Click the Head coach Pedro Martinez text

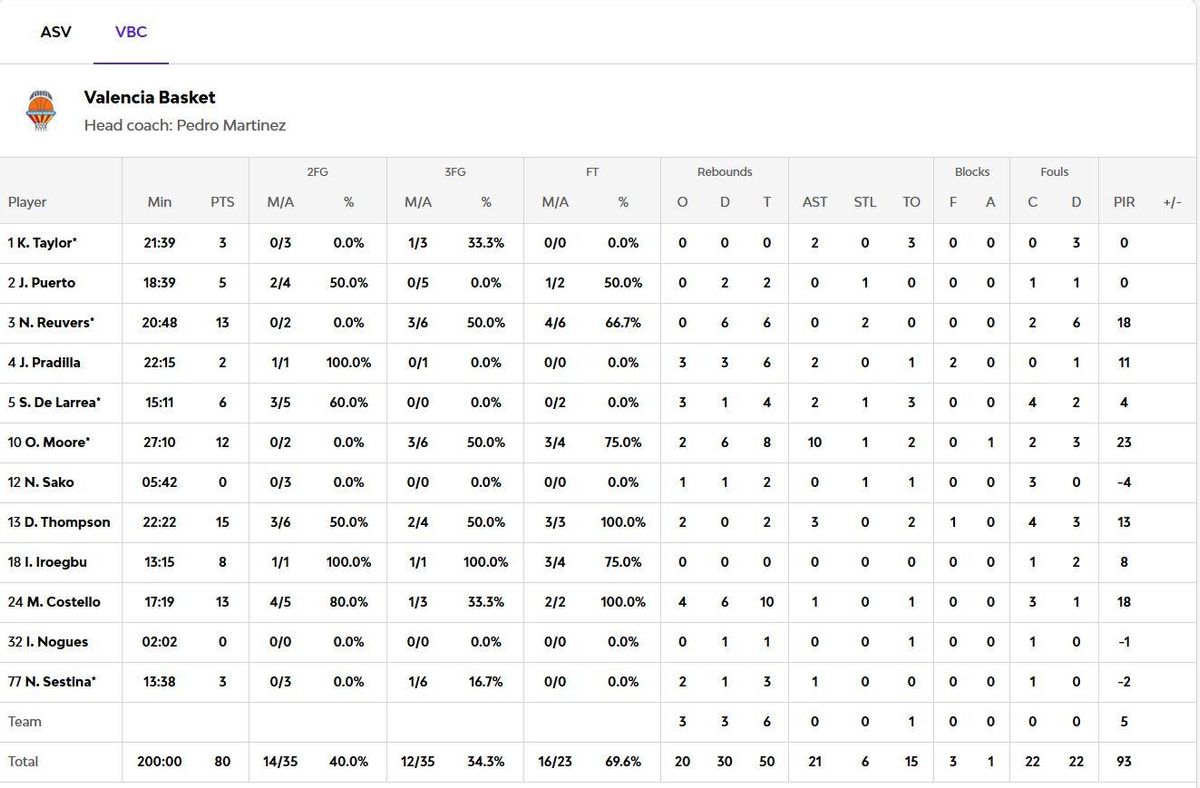(185, 126)
